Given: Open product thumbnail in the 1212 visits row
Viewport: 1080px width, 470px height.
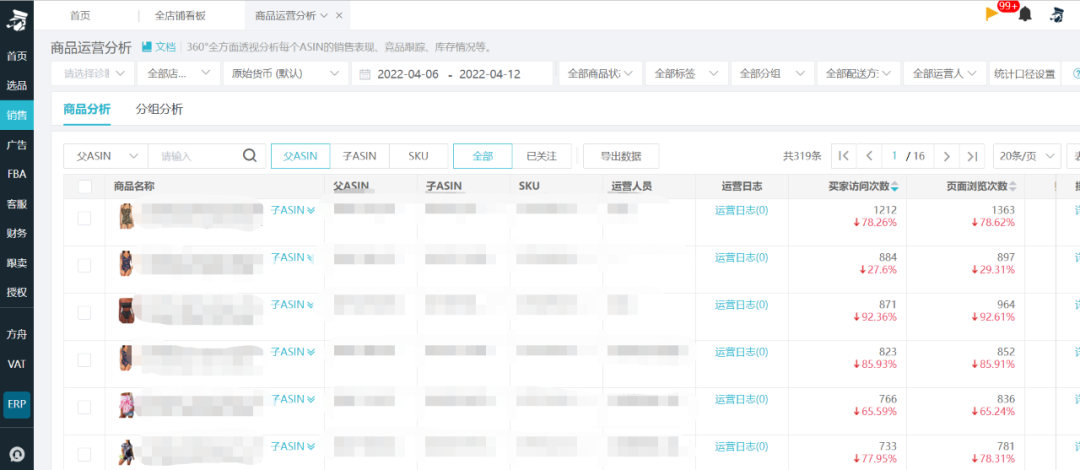Looking at the screenshot, I should pyautogui.click(x=125, y=216).
